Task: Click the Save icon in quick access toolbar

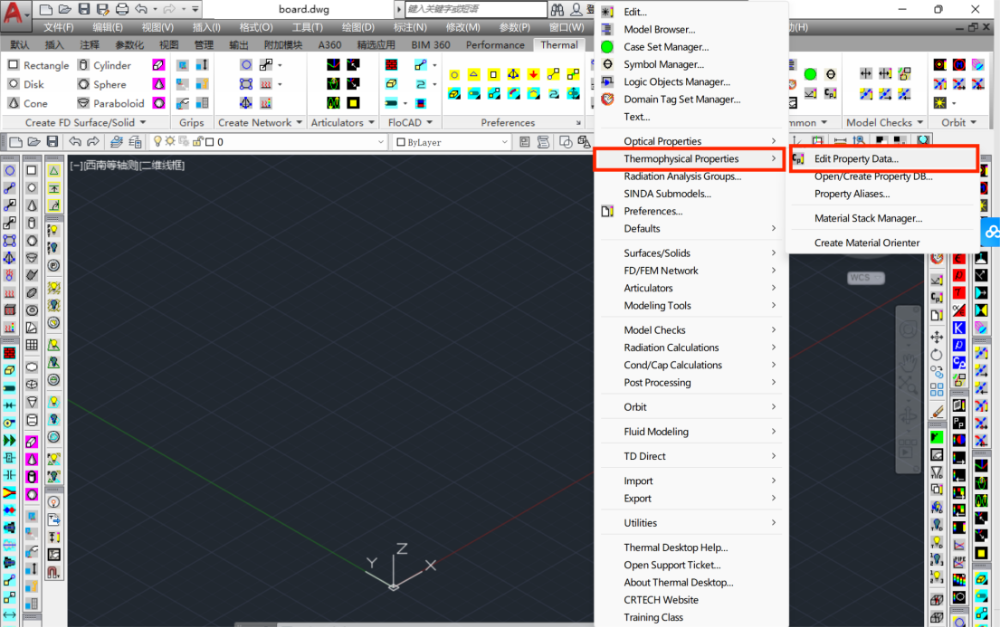Action: click(84, 9)
